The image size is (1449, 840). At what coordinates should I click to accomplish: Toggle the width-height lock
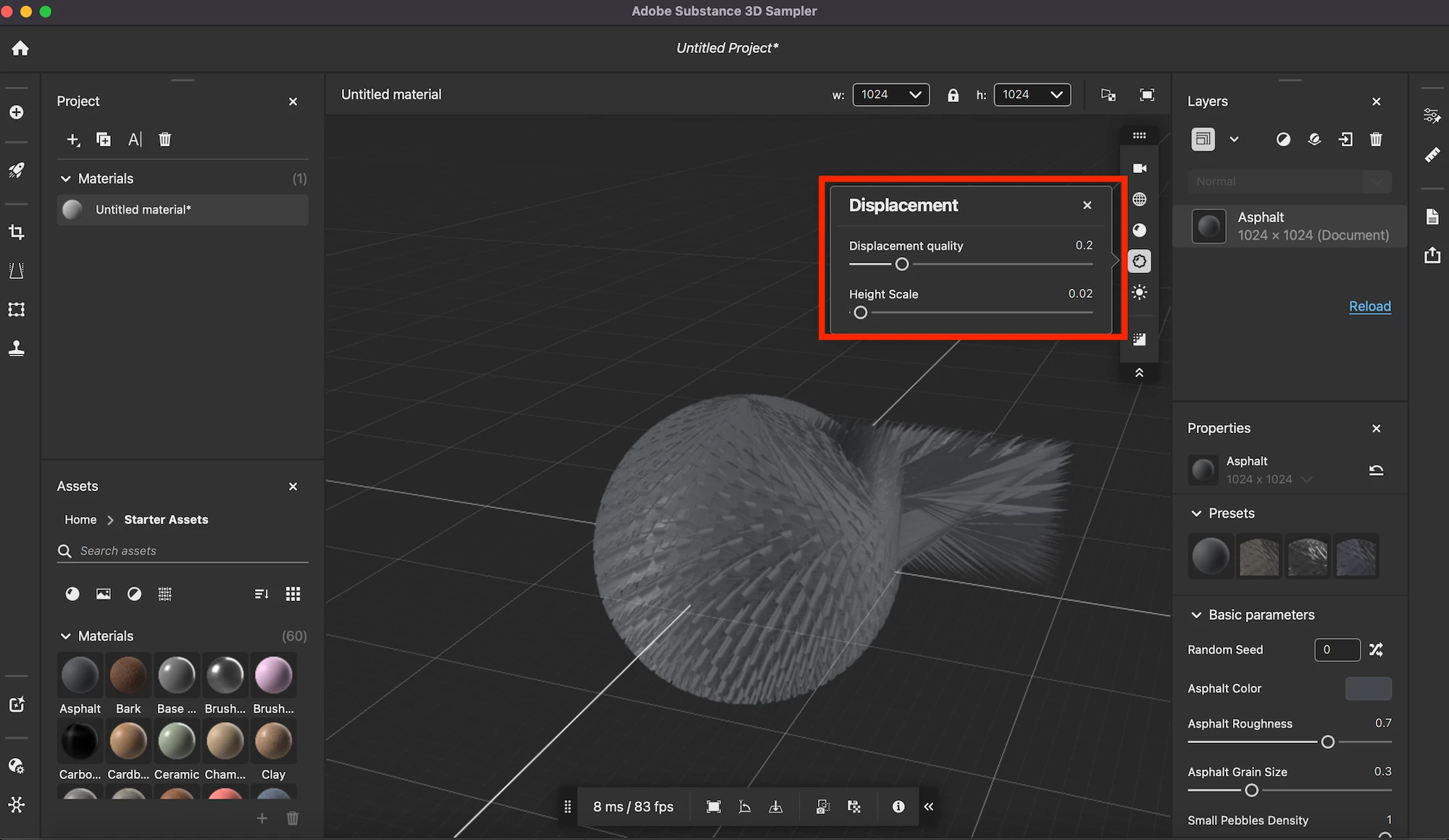pyautogui.click(x=953, y=95)
